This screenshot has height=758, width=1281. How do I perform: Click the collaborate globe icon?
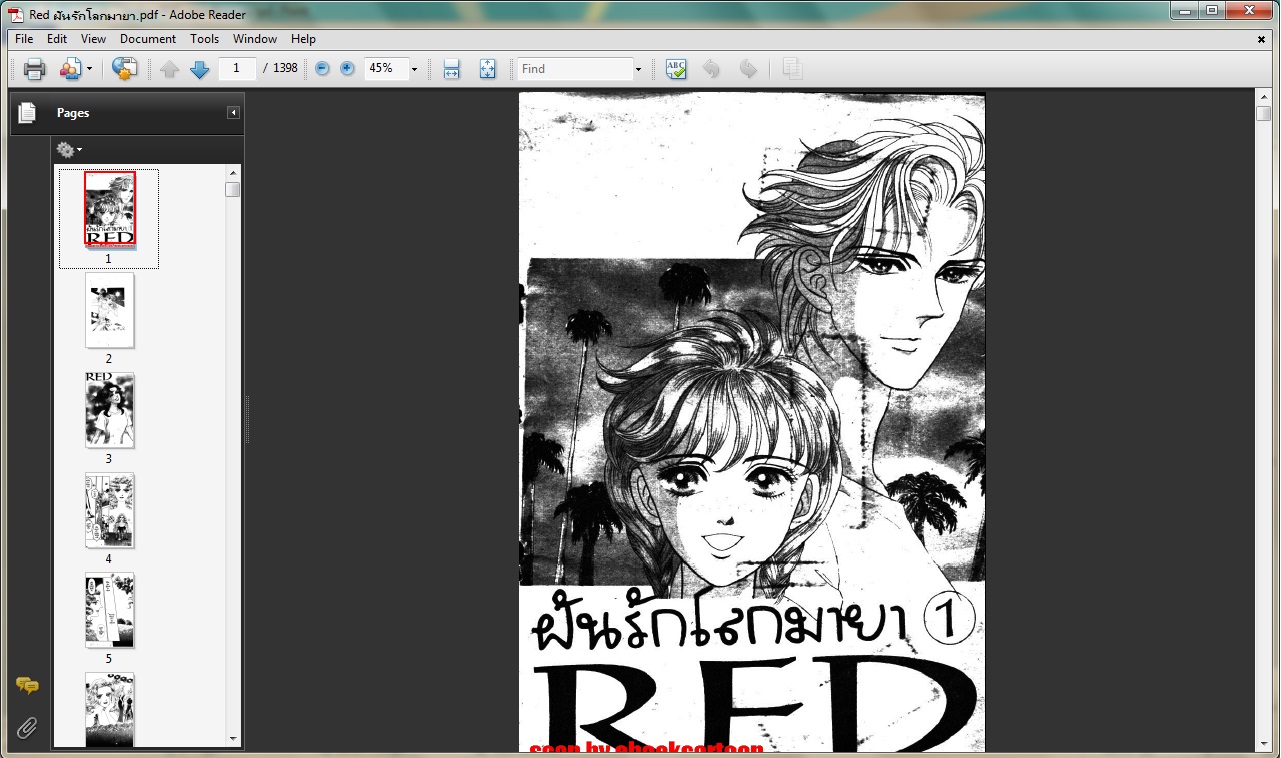[x=124, y=69]
